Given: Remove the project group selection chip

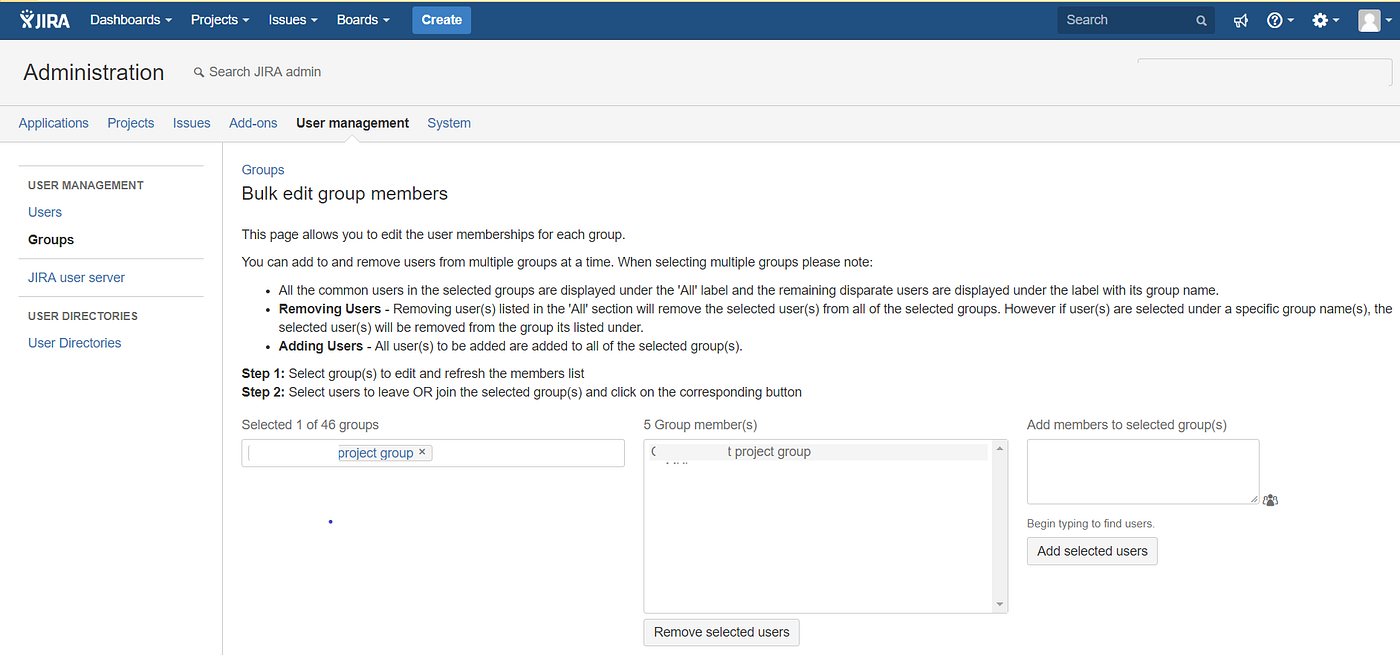Looking at the screenshot, I should [x=422, y=452].
